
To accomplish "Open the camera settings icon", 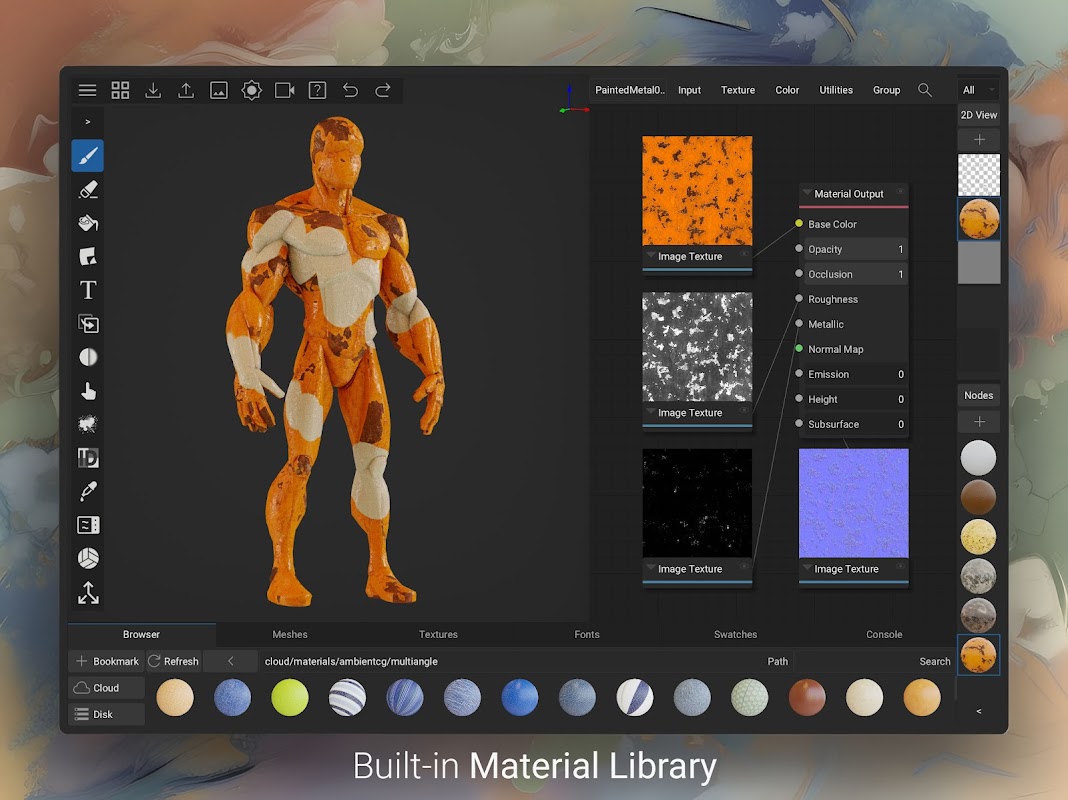I will pos(284,90).
